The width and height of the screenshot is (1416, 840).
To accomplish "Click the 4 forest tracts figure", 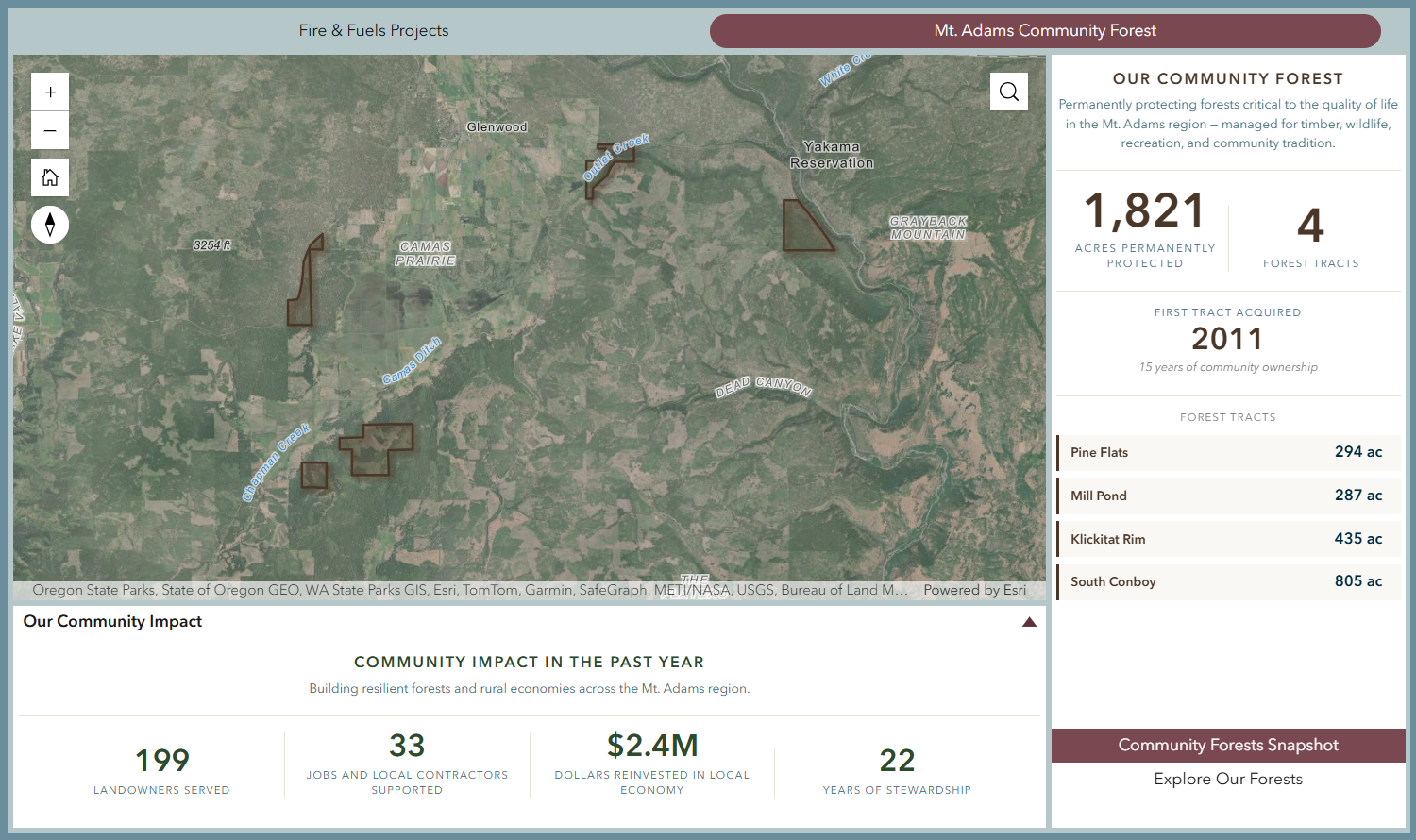I will point(1310,226).
